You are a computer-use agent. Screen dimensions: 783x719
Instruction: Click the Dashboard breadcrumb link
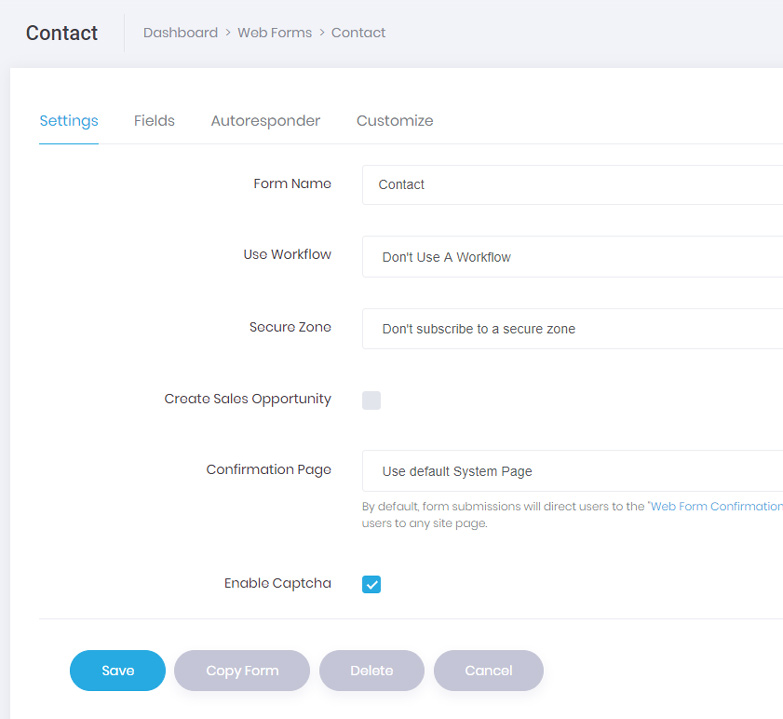(180, 32)
